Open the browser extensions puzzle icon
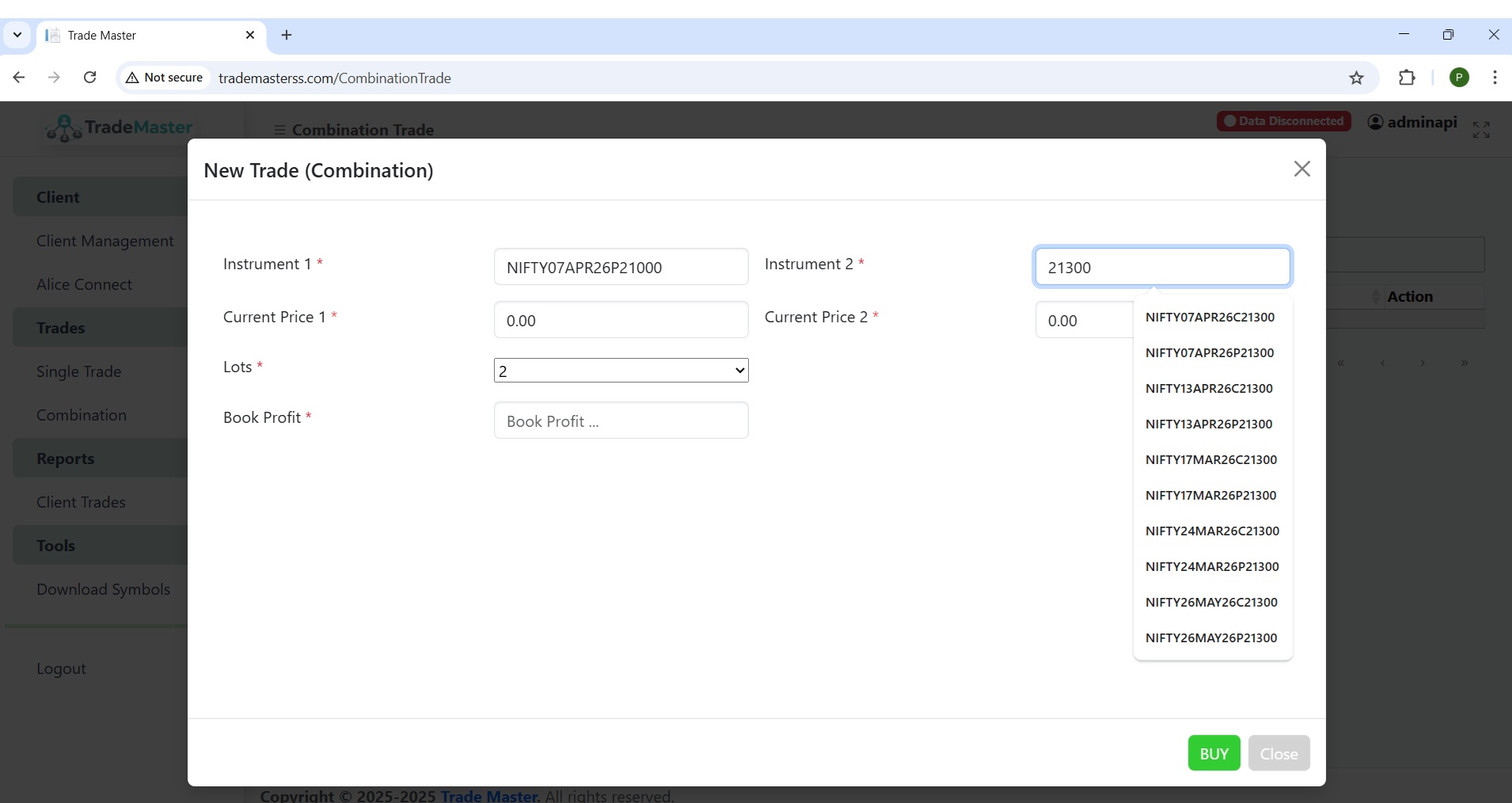The height and width of the screenshot is (803, 1512). point(1407,78)
